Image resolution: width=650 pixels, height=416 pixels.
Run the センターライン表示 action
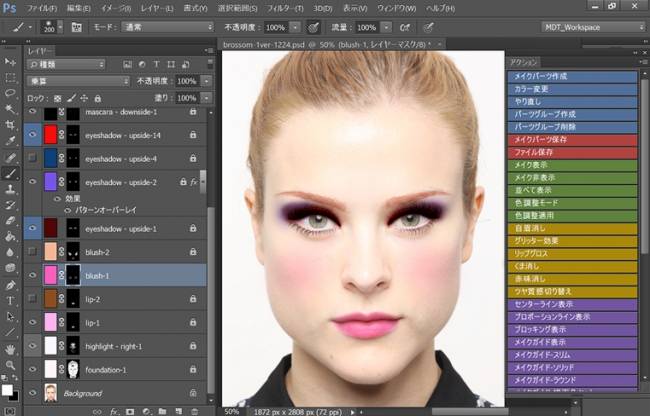click(x=572, y=305)
